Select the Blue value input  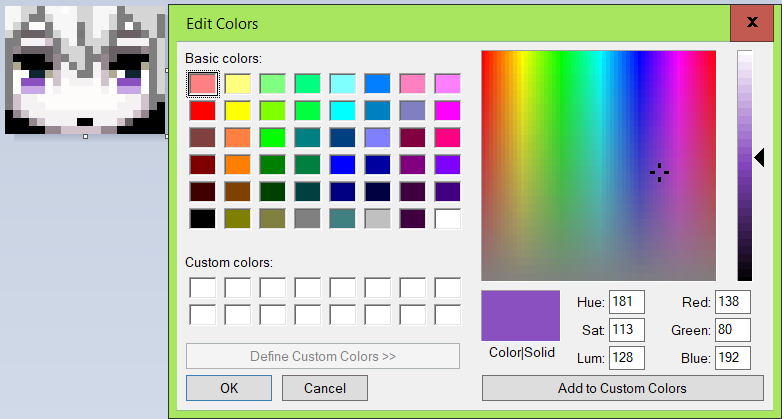click(x=732, y=358)
